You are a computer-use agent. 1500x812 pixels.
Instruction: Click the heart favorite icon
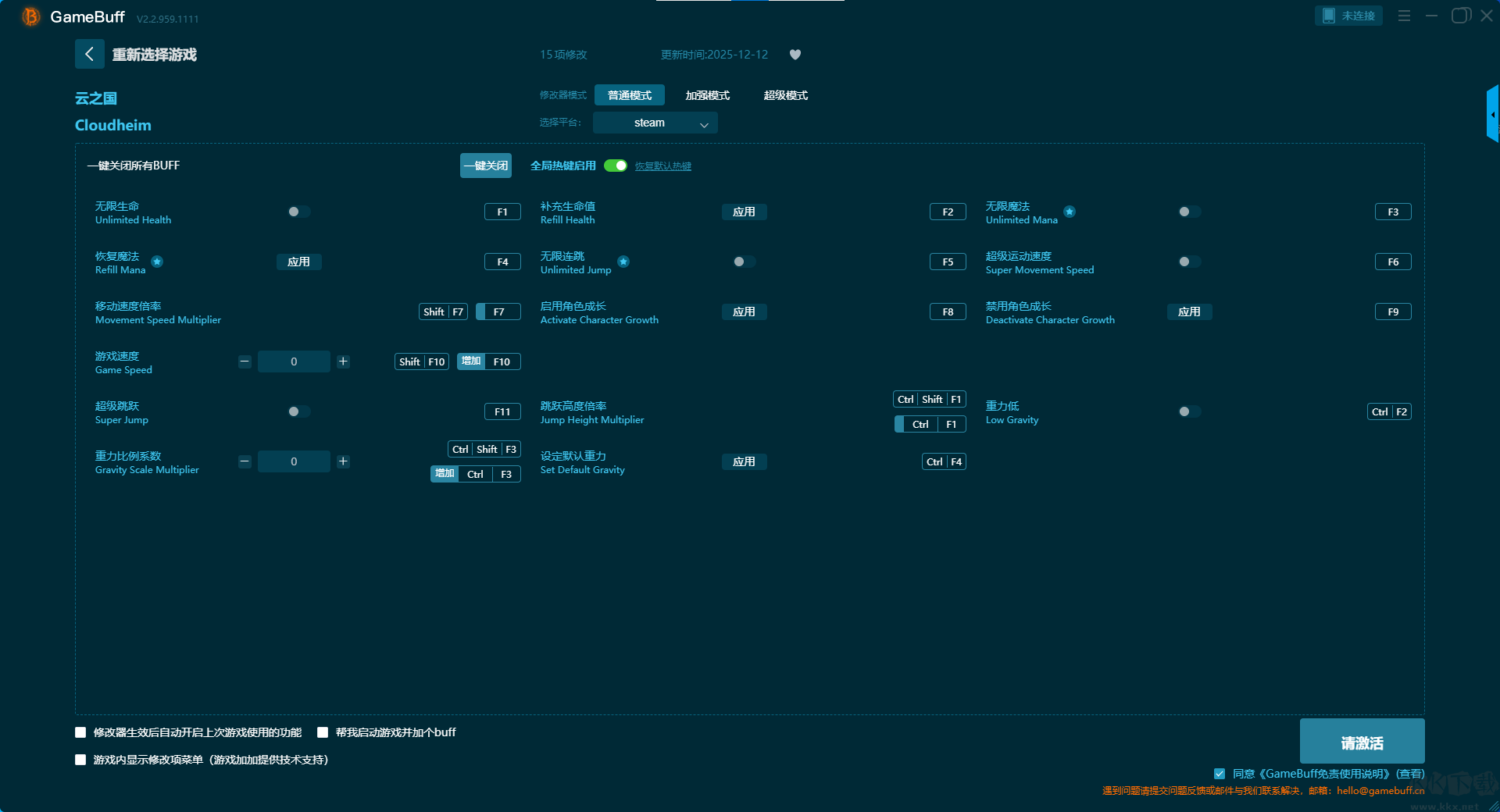(x=795, y=55)
